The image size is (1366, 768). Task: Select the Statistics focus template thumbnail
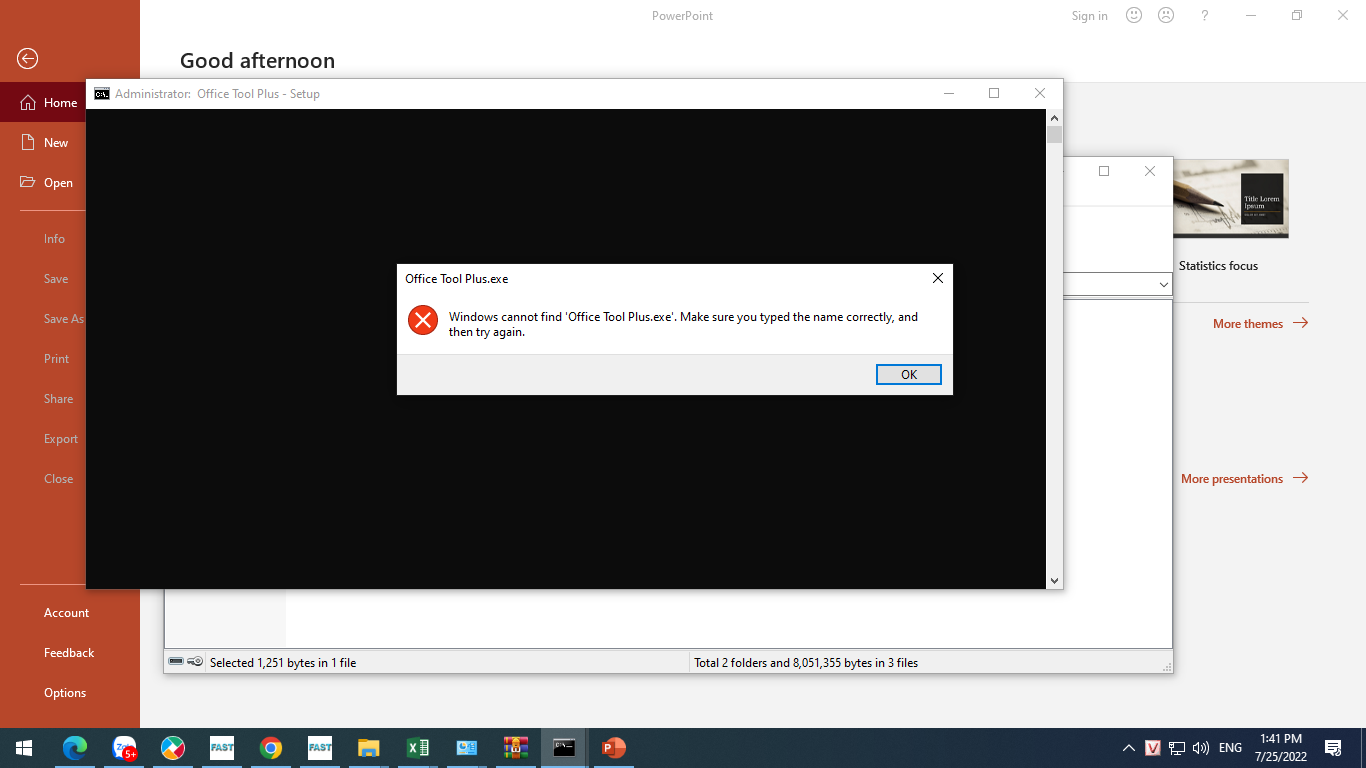click(x=1231, y=198)
